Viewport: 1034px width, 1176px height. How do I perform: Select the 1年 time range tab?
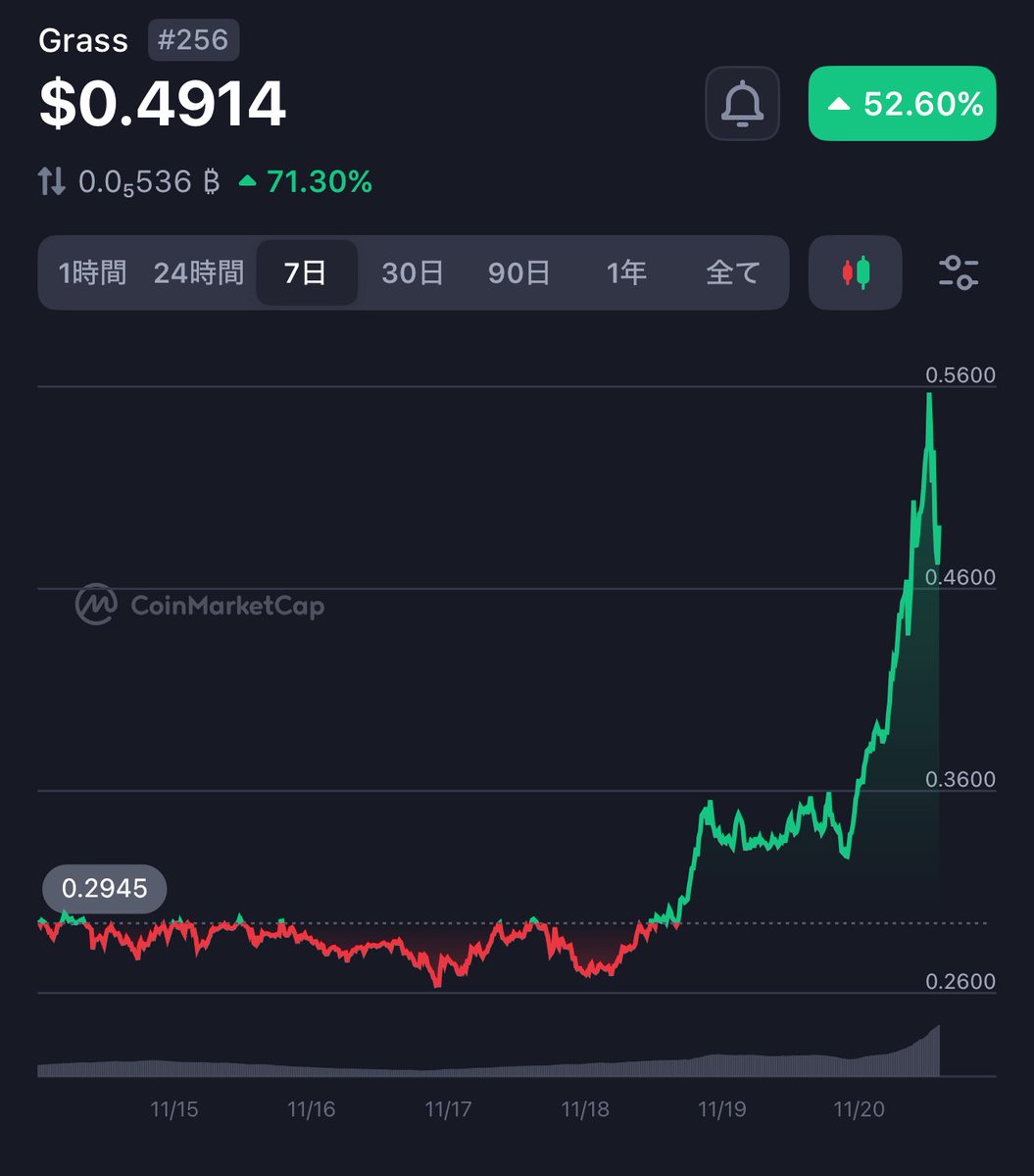click(x=626, y=272)
